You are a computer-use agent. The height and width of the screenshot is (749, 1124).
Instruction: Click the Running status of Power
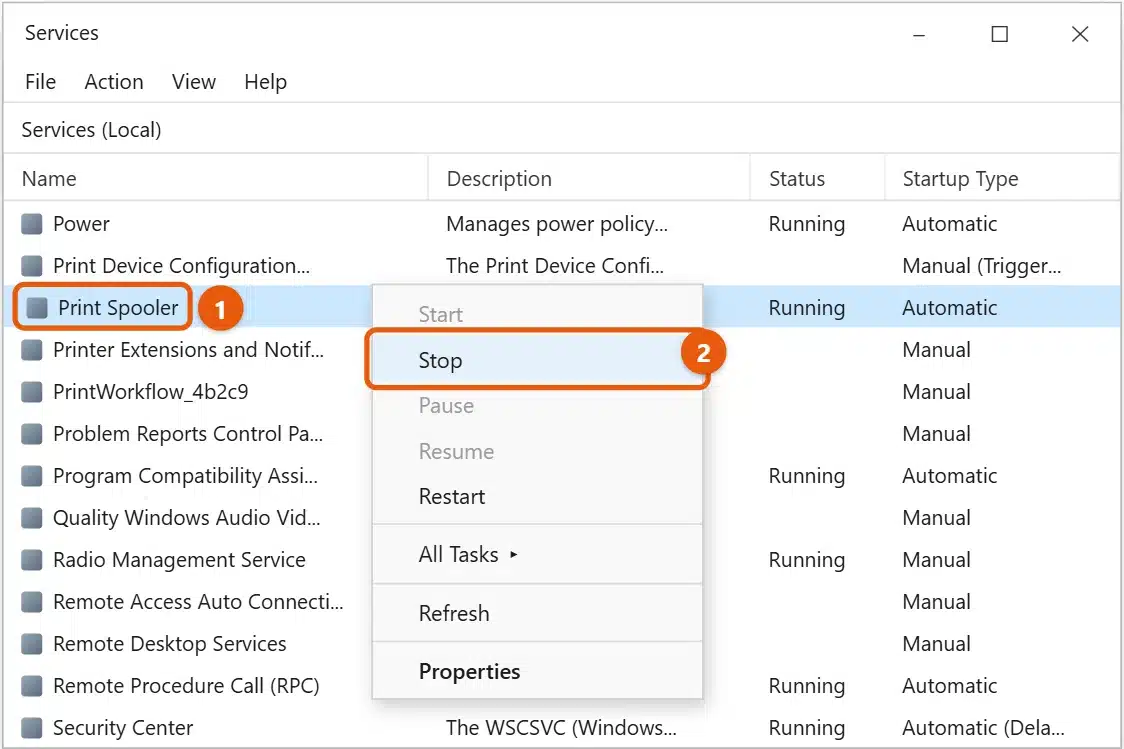coord(806,224)
